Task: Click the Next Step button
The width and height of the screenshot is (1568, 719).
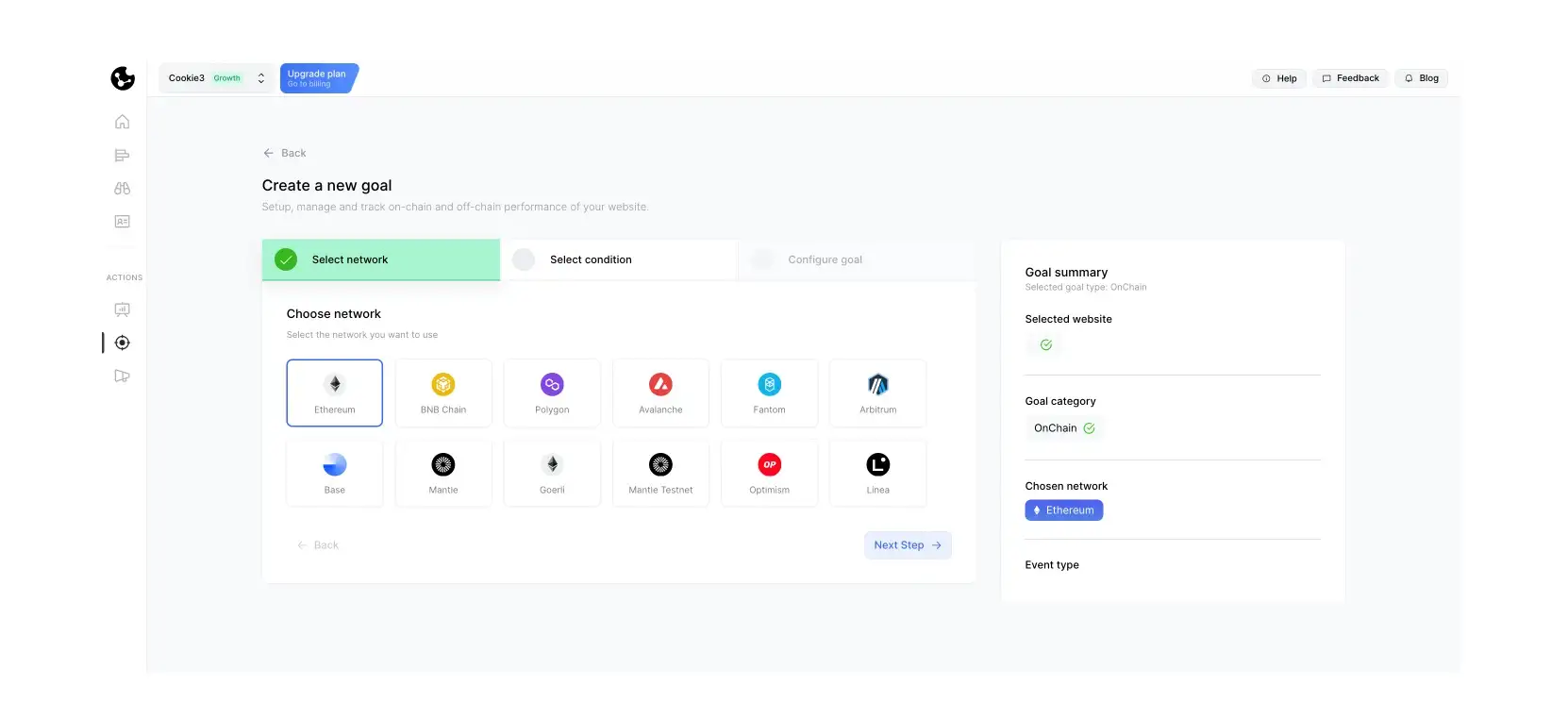Action: coord(907,545)
